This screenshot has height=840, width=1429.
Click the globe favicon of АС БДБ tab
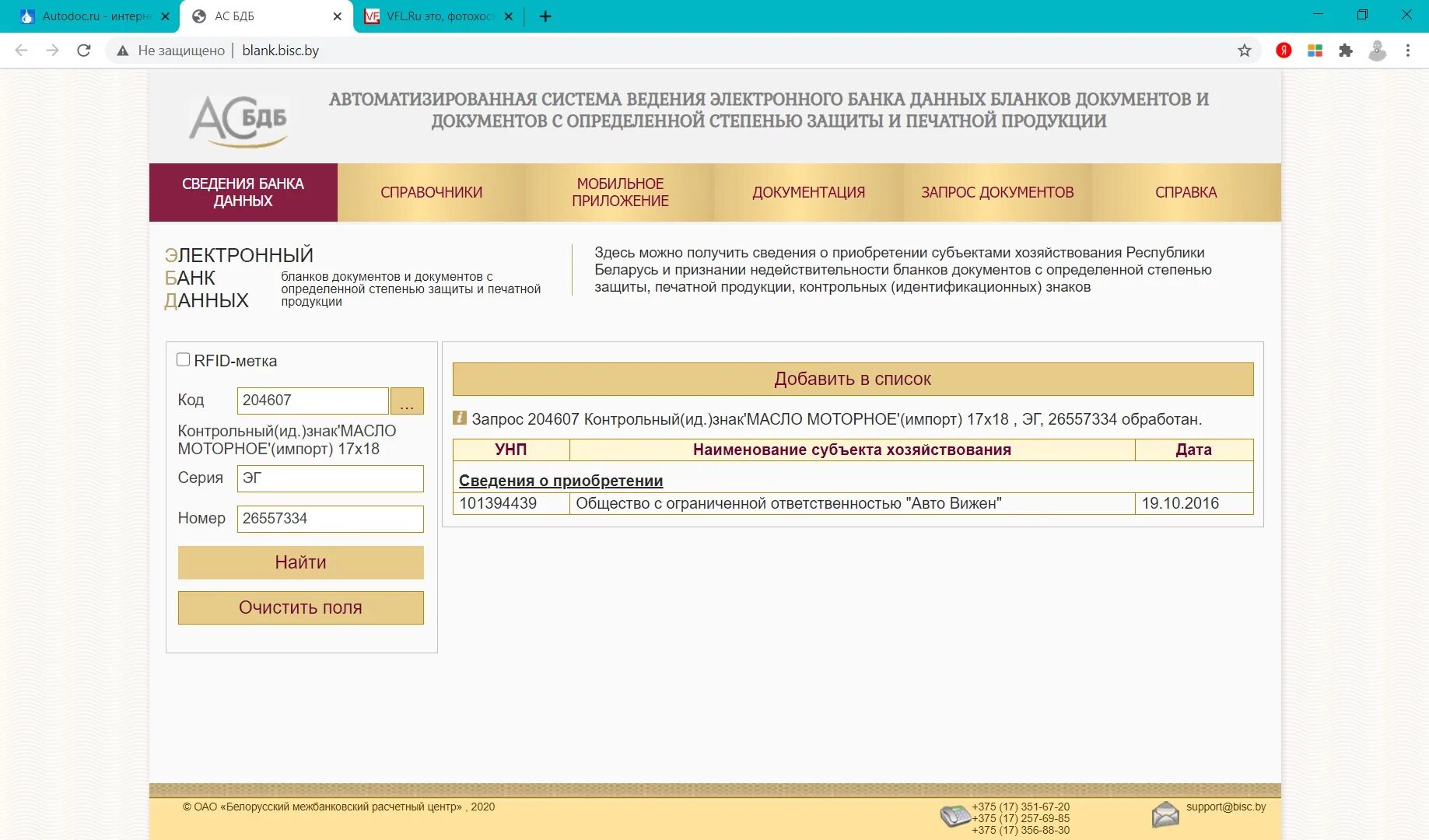coord(199,16)
